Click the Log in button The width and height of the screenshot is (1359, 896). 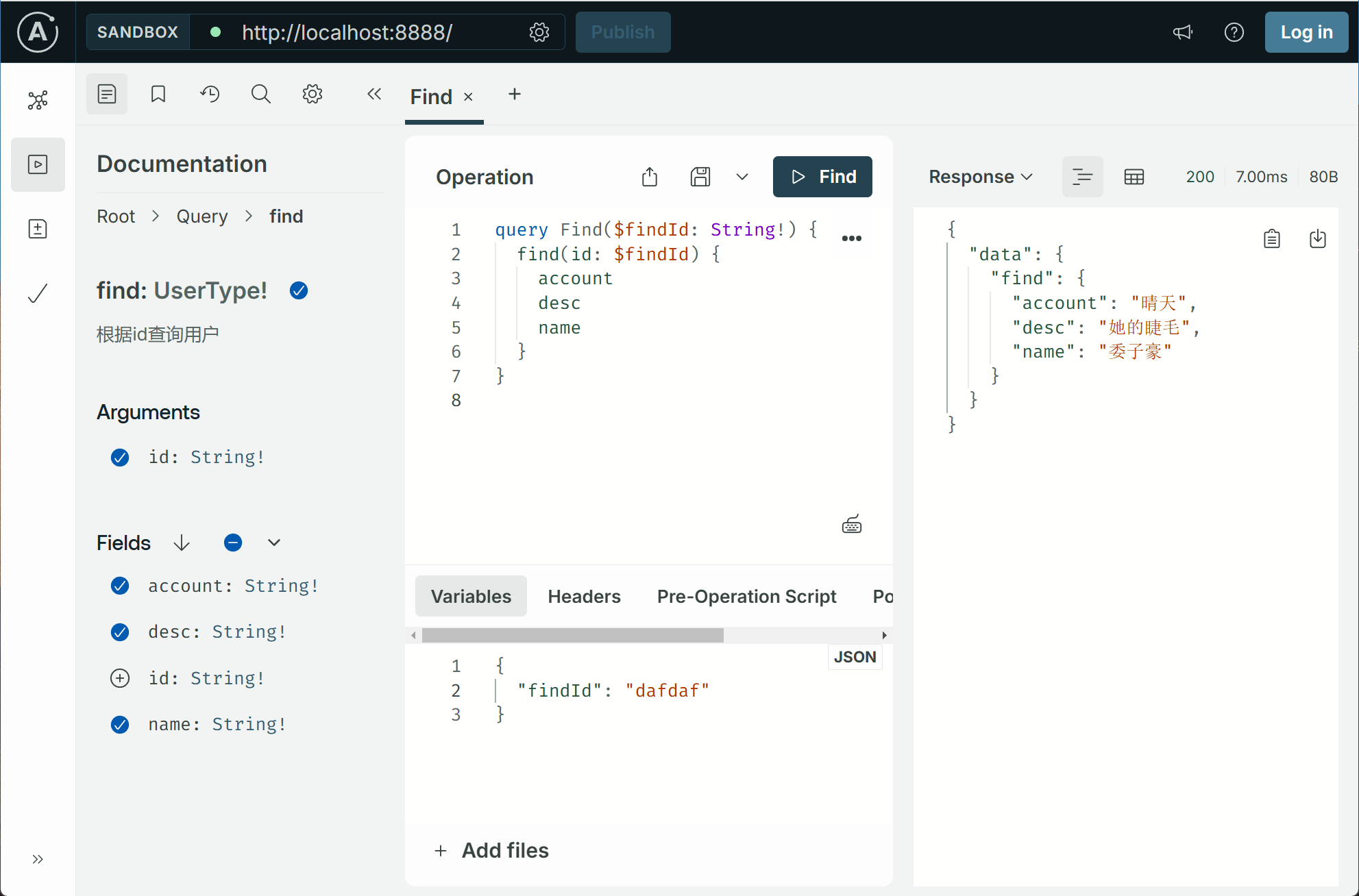click(1307, 32)
